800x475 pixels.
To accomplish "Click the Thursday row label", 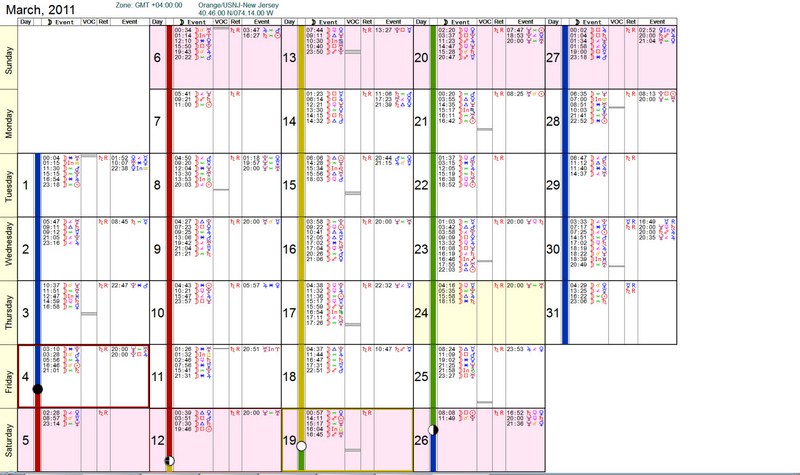I will tap(9, 312).
